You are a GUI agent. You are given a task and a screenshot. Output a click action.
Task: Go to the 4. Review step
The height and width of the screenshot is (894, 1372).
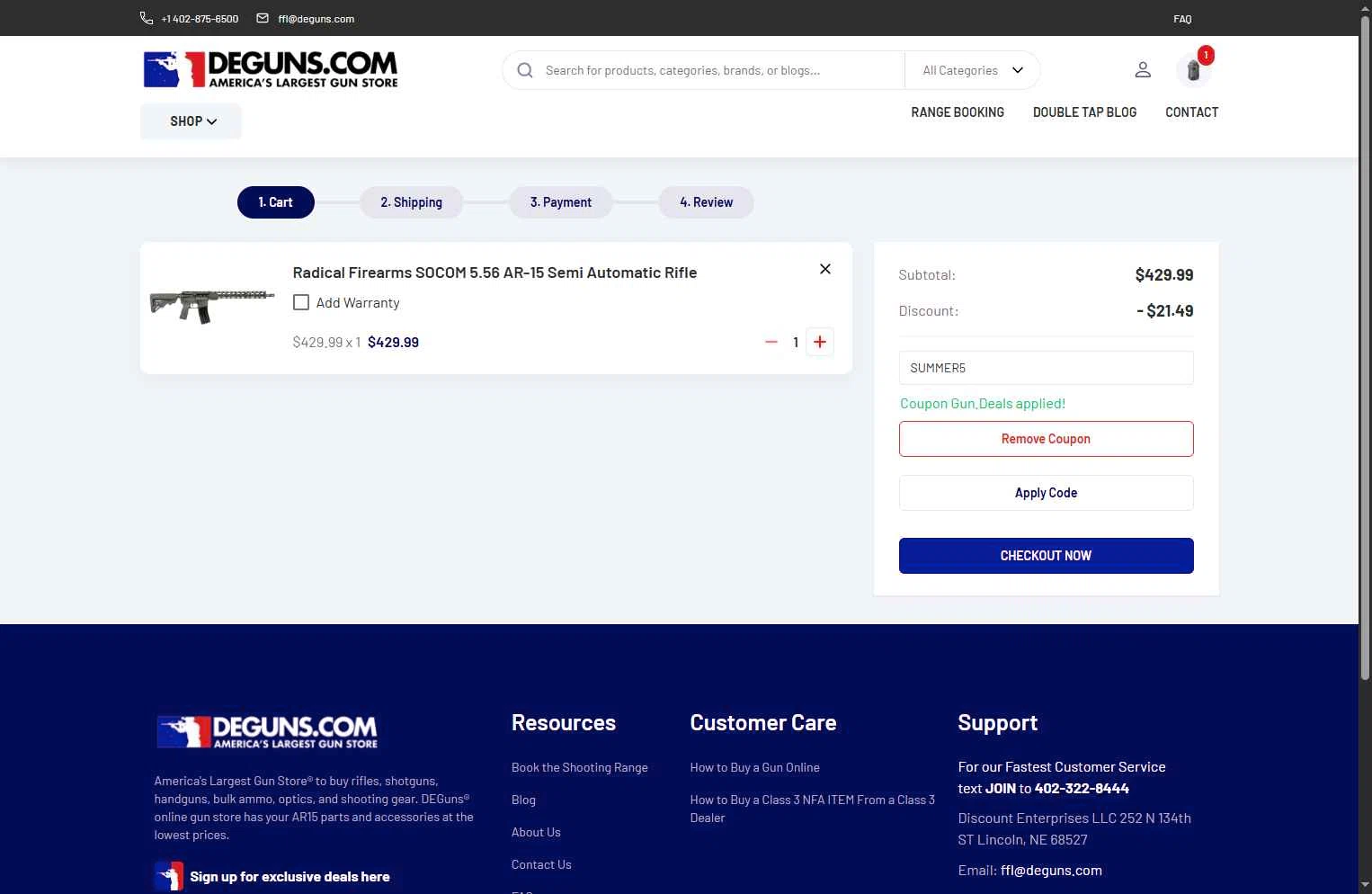(707, 202)
